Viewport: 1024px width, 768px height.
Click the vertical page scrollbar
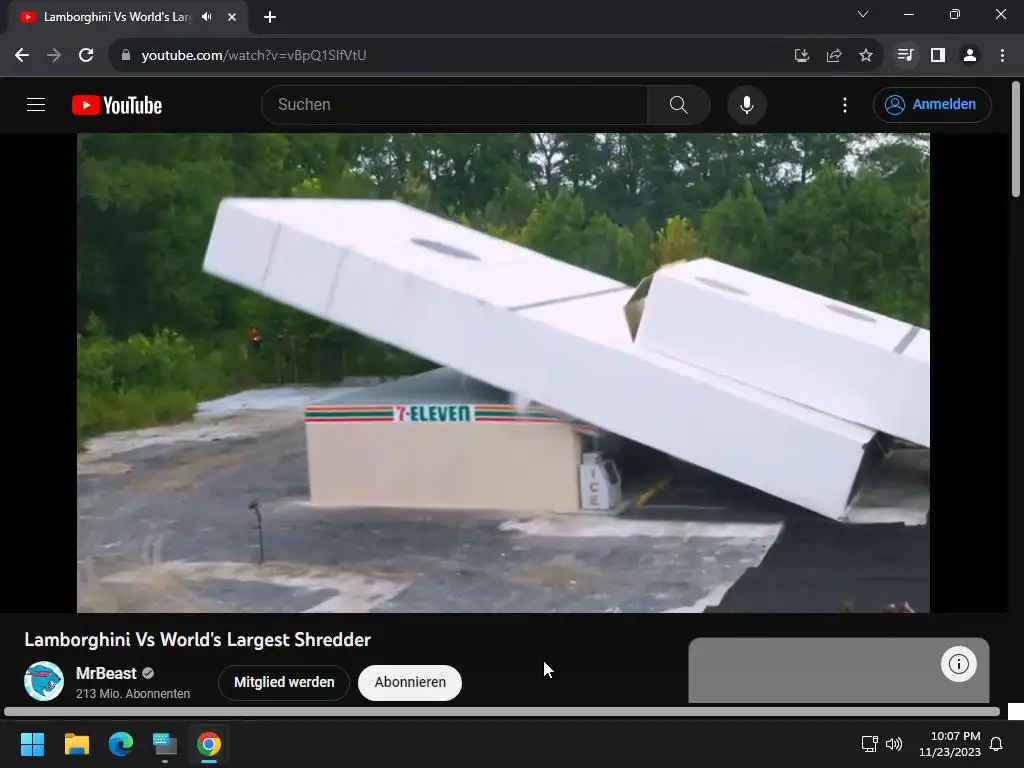coord(1016,138)
